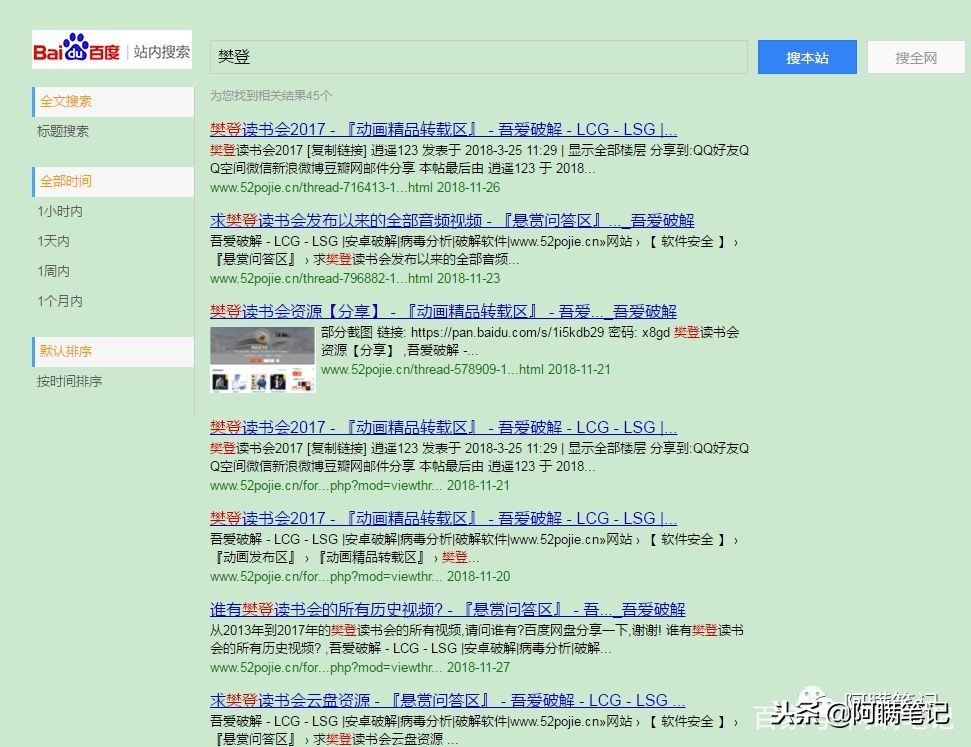Open the thumbnail preview of 樊登读书会资源 result
971x747 pixels.
click(x=262, y=358)
